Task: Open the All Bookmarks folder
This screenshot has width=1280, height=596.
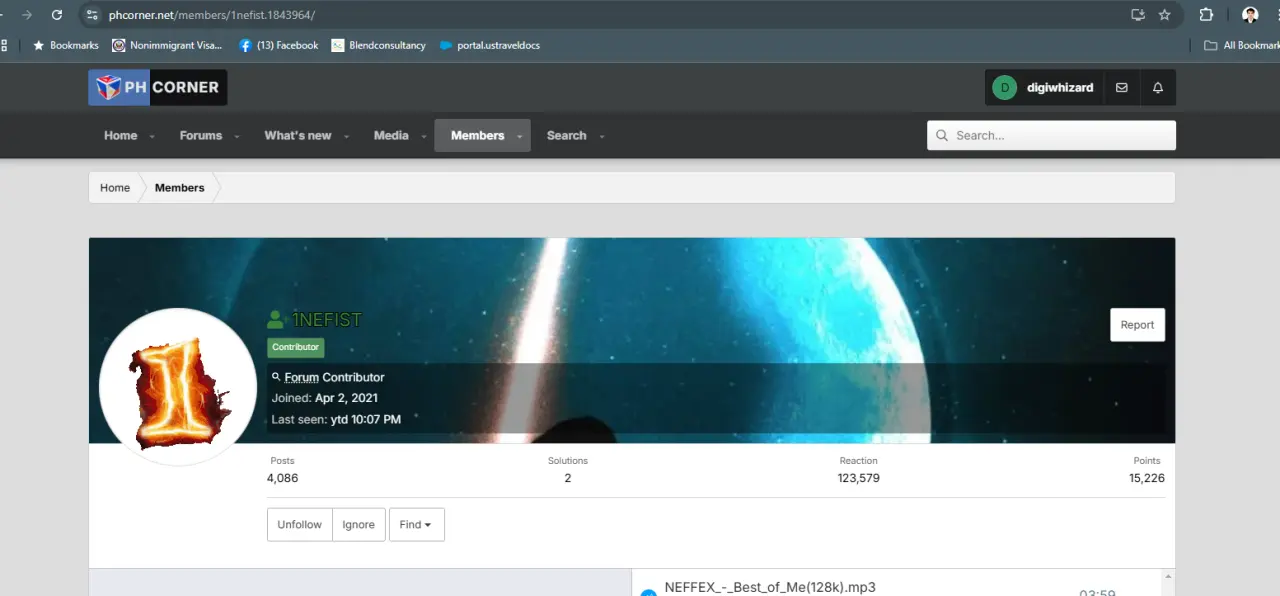Action: pyautogui.click(x=1241, y=45)
